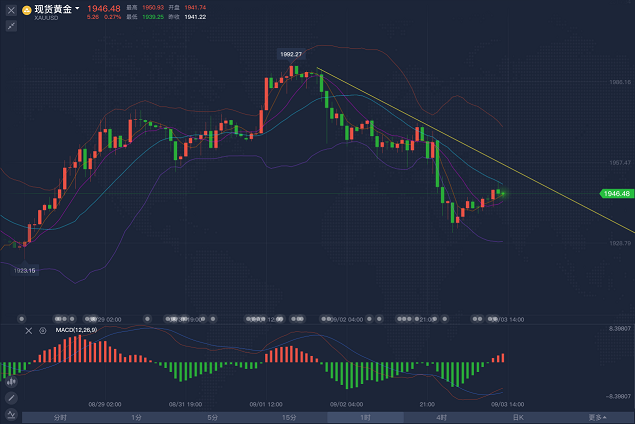Show the 日K daily chart

tap(517, 417)
